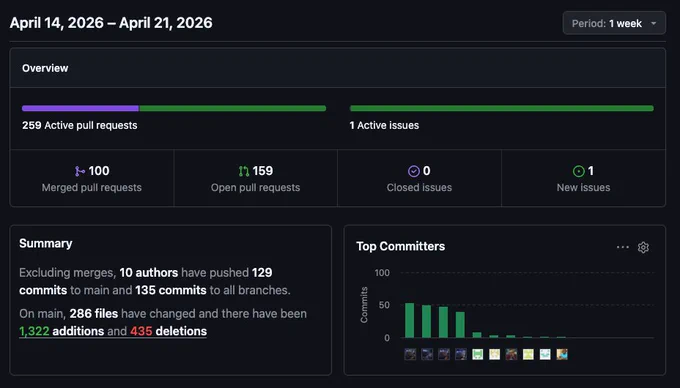Click the 10 authors text in the summary
This screenshot has height=388, width=680.
(149, 273)
